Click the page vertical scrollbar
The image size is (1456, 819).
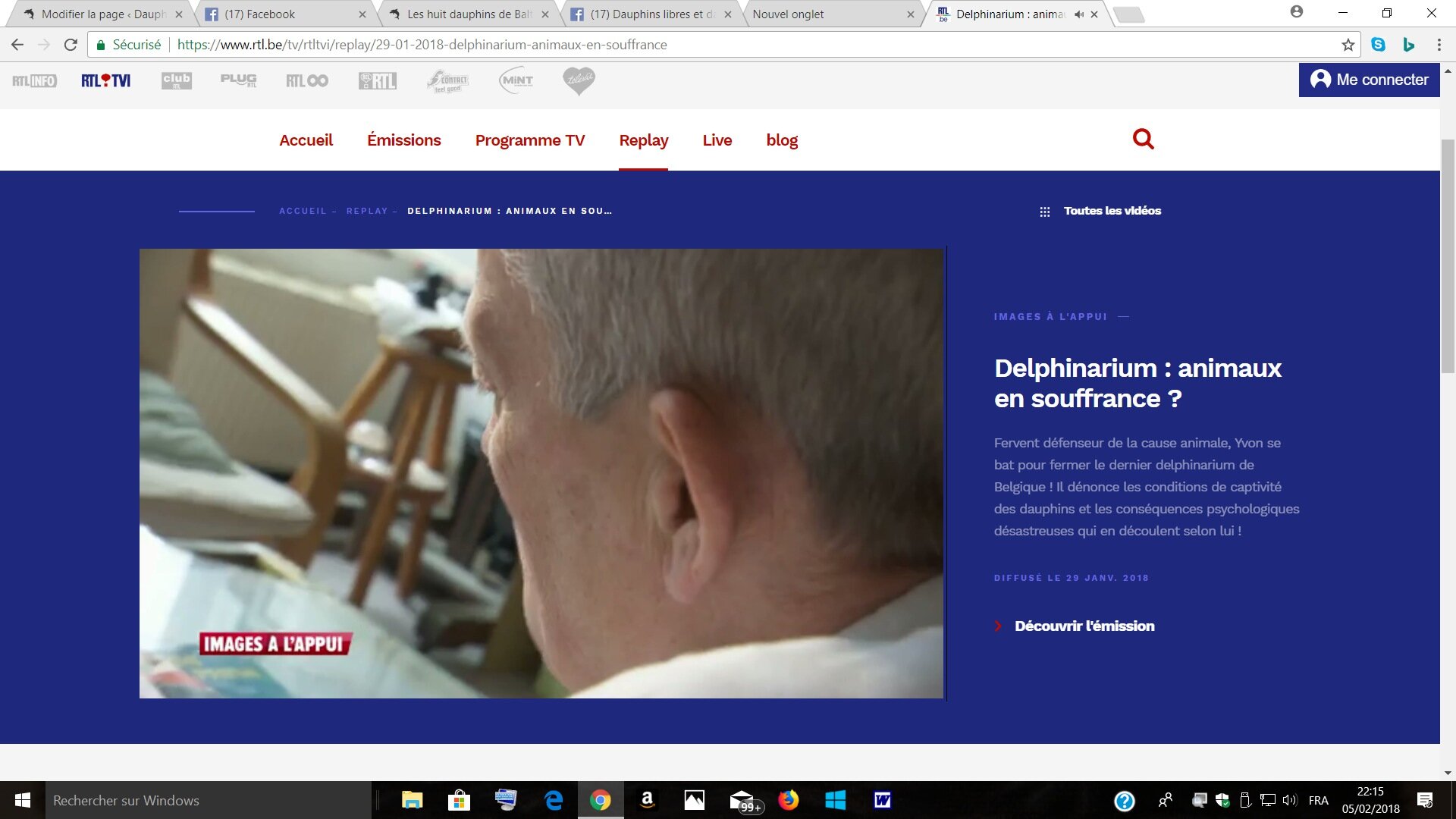pyautogui.click(x=1448, y=258)
